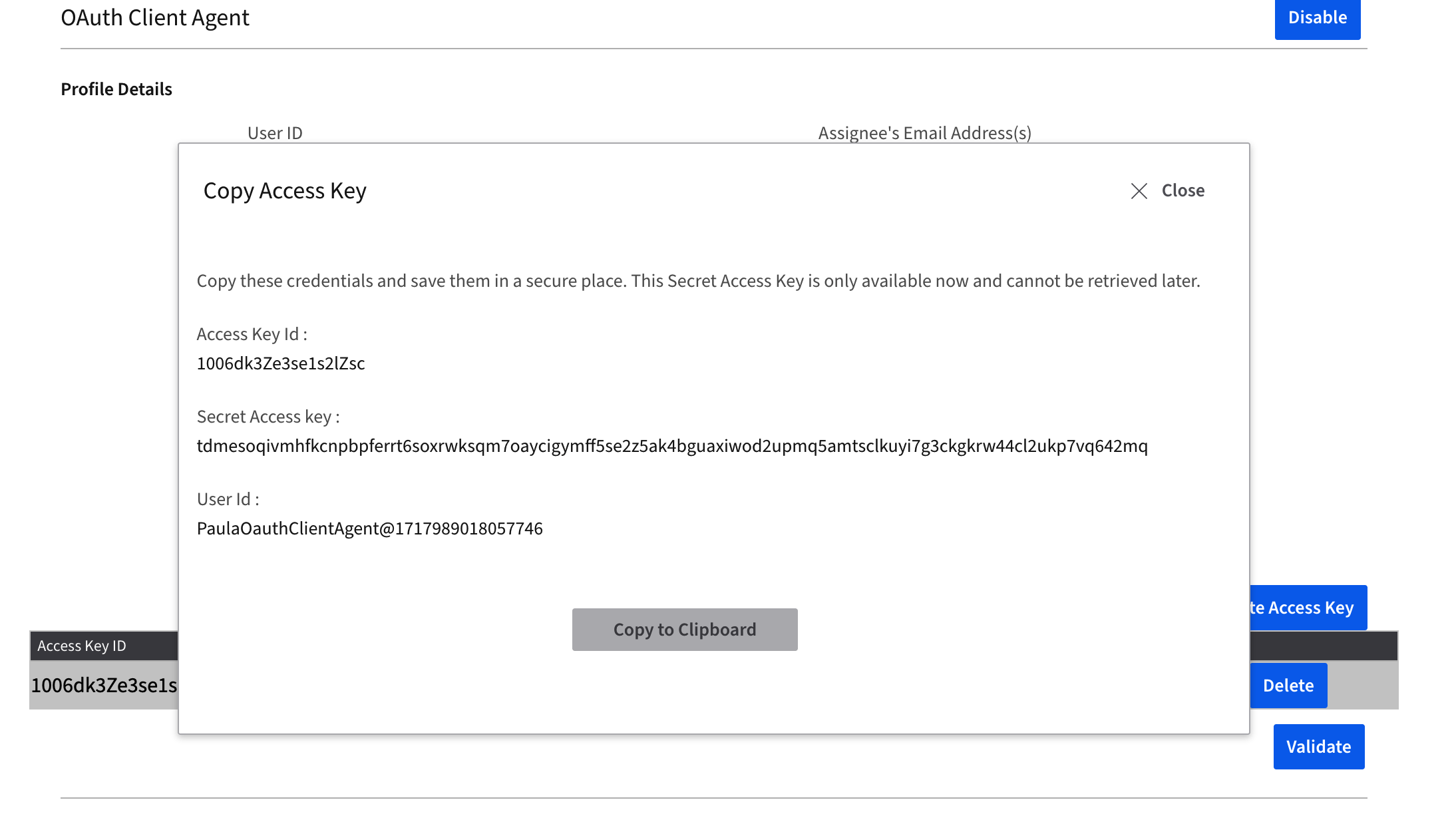
Task: Select the User Id value PaulaOauthClientAgent
Action: 369,528
